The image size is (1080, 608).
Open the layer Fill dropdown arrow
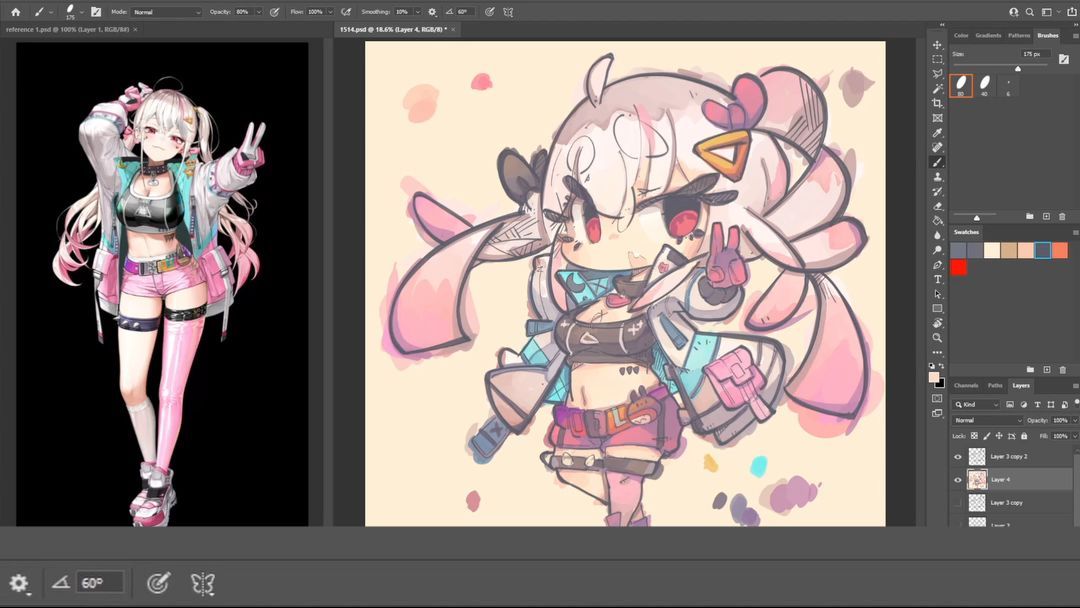[x=1074, y=436]
